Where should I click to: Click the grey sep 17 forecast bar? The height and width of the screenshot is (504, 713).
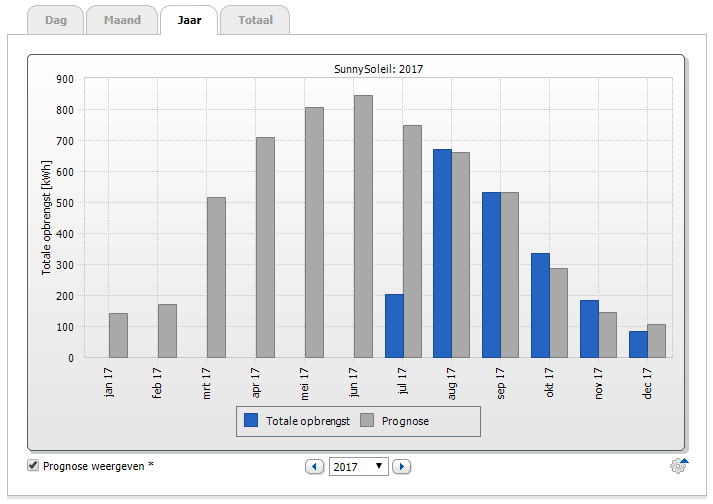510,275
